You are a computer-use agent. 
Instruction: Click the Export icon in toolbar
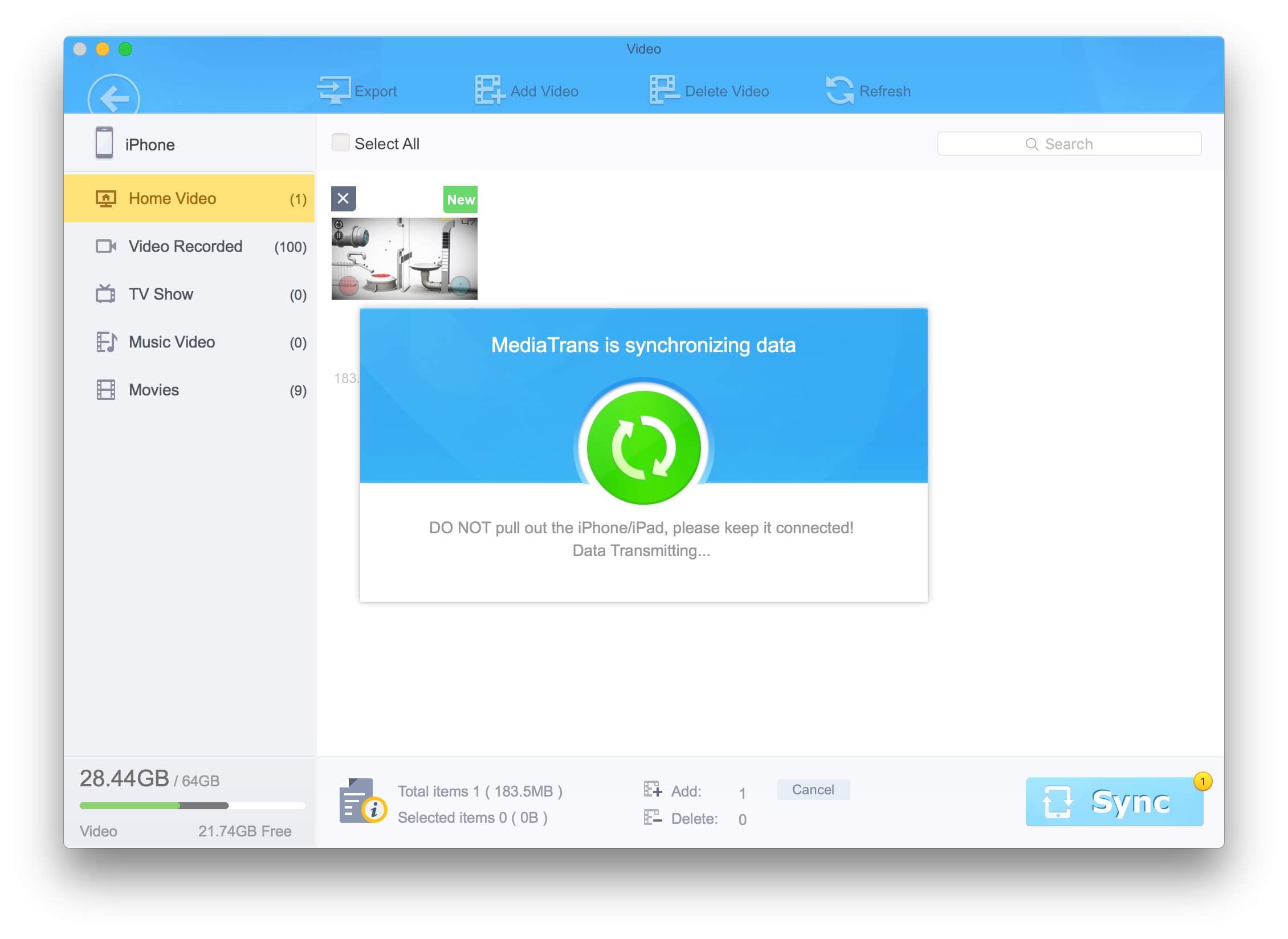334,90
